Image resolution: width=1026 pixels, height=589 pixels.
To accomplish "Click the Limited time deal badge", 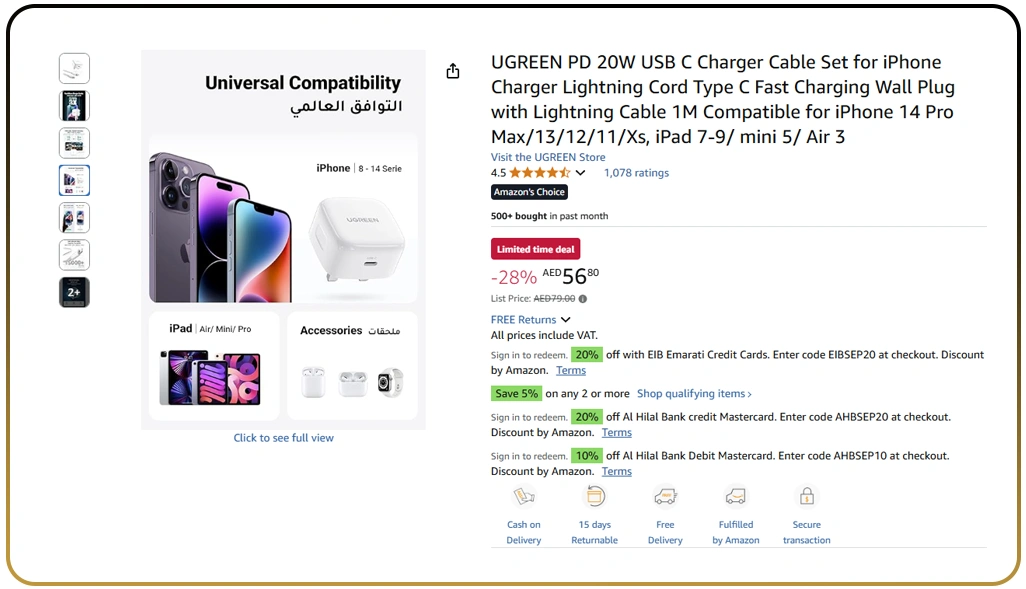I will [535, 248].
